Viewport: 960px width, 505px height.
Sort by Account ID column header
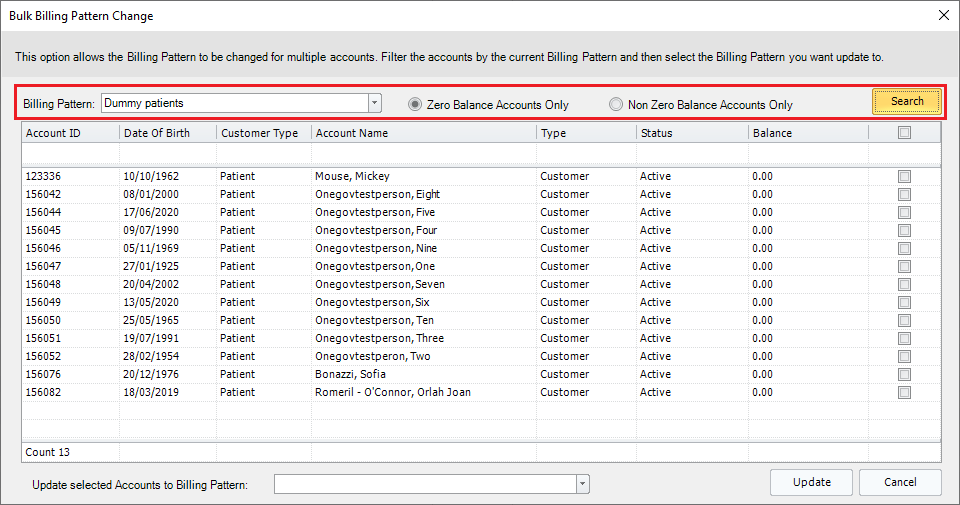tap(68, 133)
